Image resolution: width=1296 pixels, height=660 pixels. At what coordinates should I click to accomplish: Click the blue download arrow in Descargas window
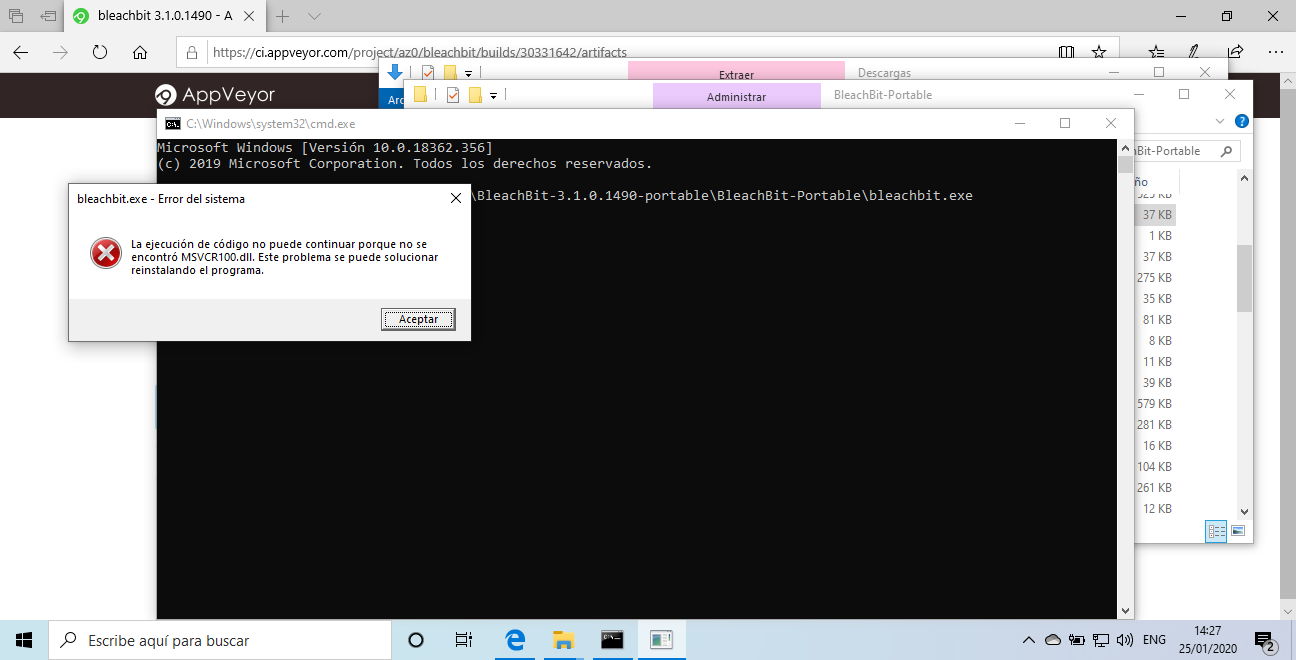395,72
